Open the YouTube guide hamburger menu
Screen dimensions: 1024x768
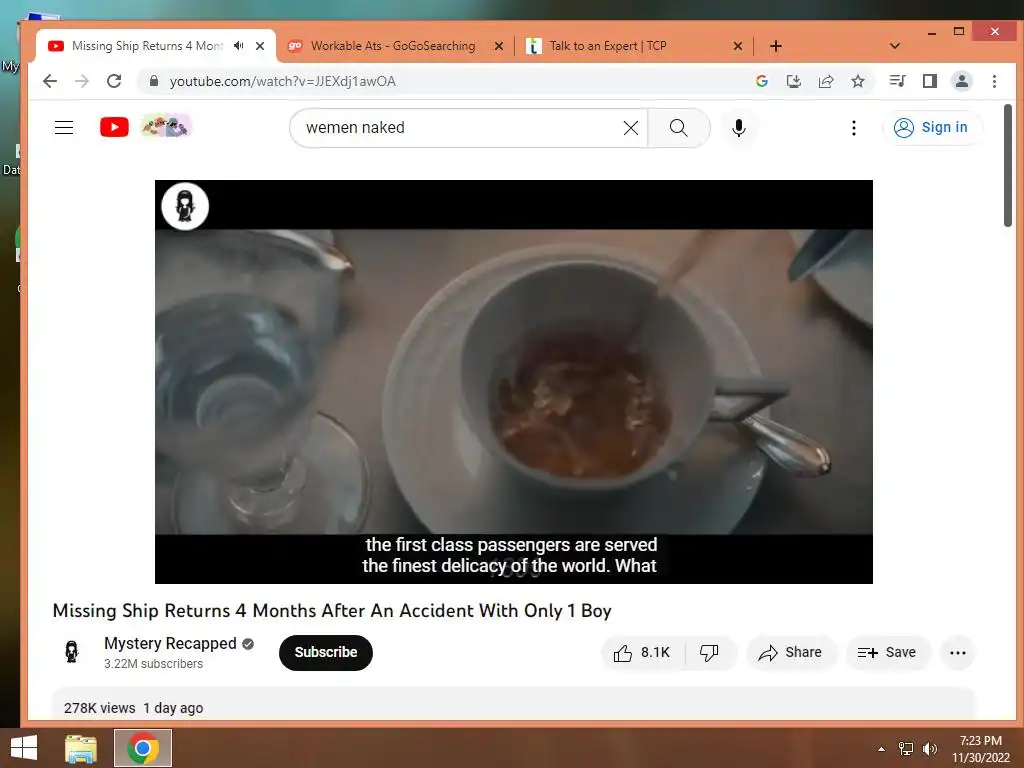coord(64,127)
